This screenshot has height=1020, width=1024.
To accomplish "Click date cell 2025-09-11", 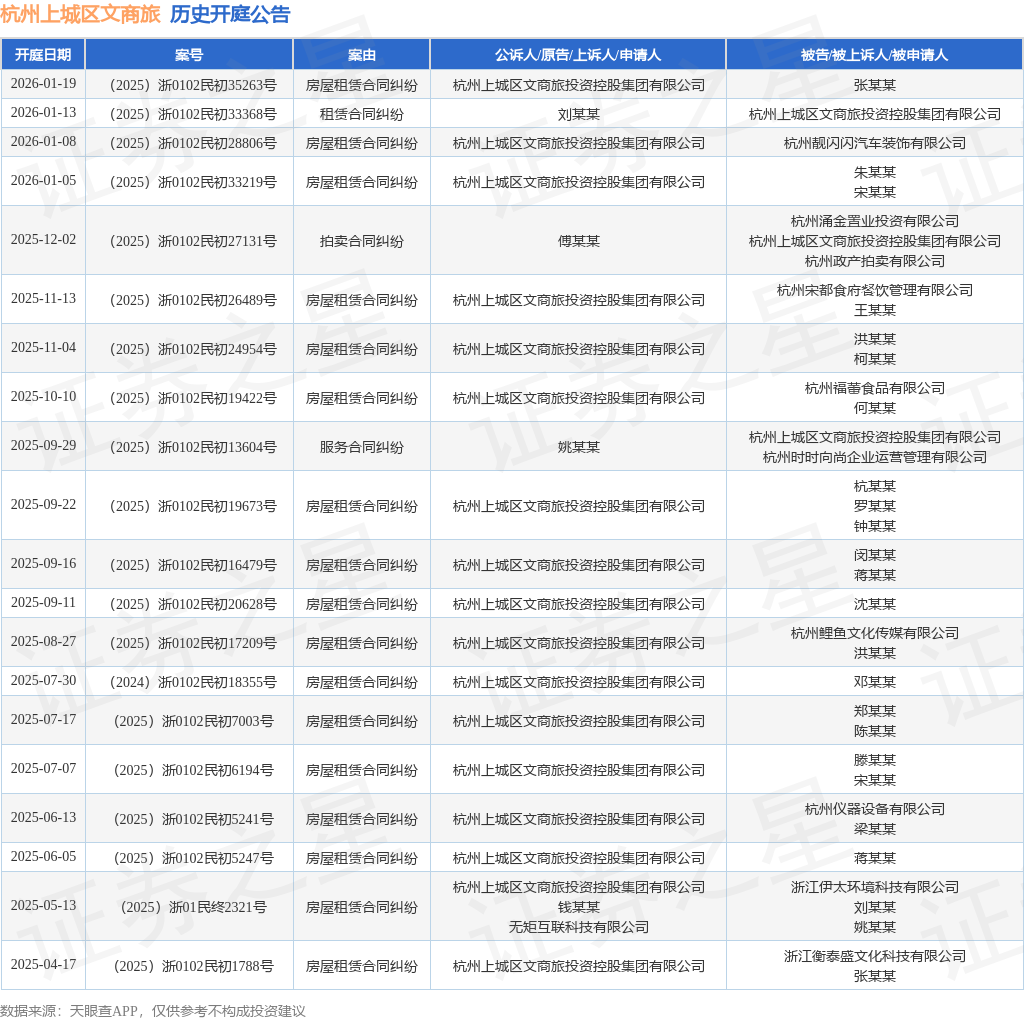I will 43,602.
